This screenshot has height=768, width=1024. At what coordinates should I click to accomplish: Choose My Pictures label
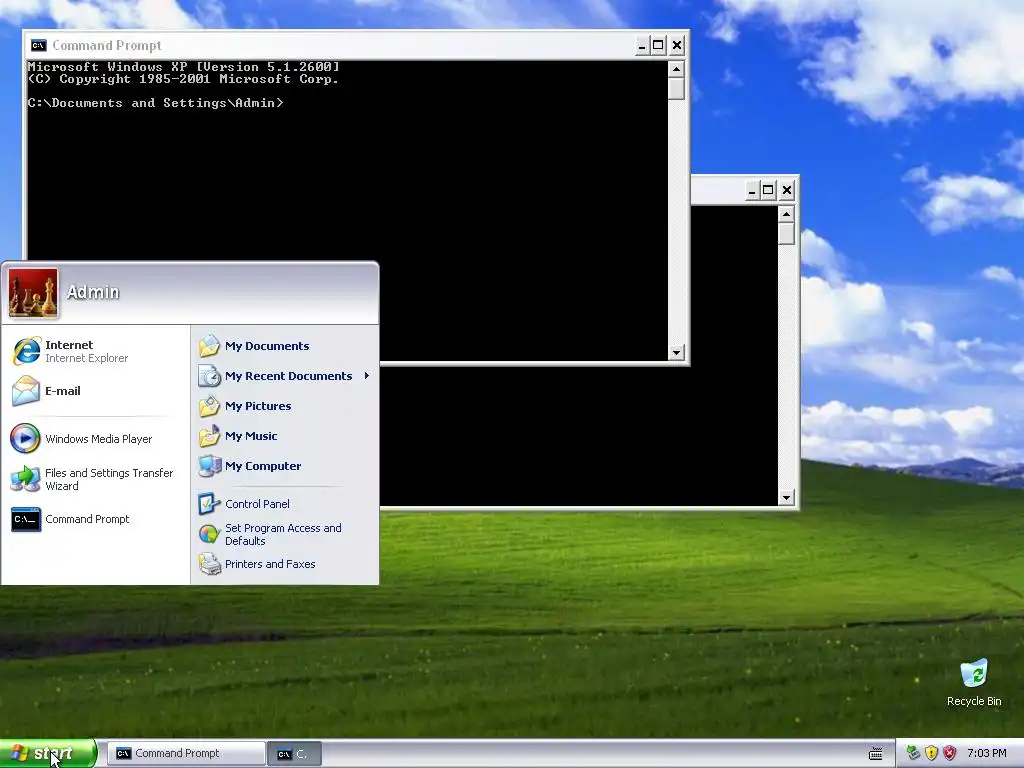pos(258,406)
